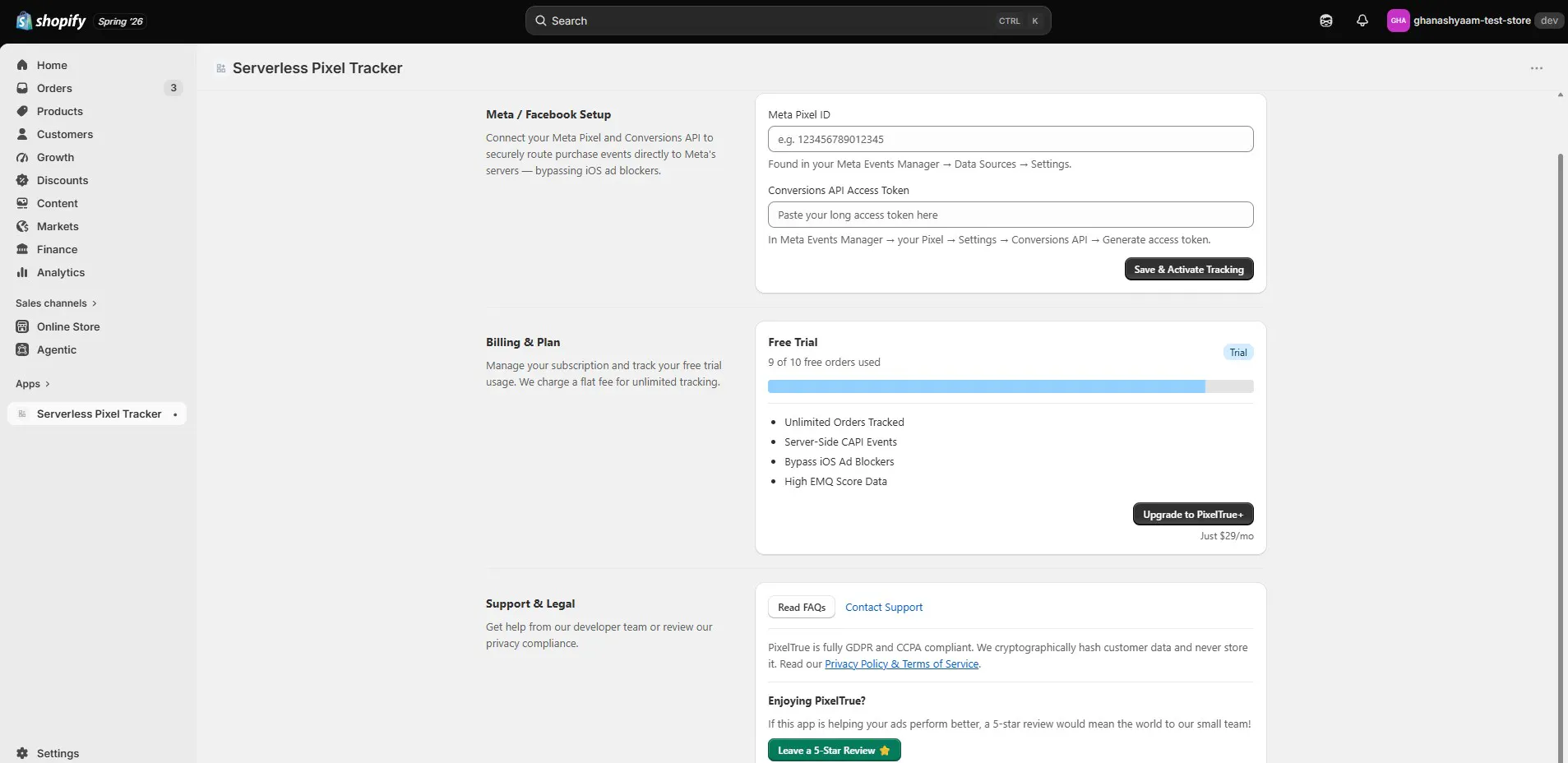Click the Markets globe icon

pos(22,226)
